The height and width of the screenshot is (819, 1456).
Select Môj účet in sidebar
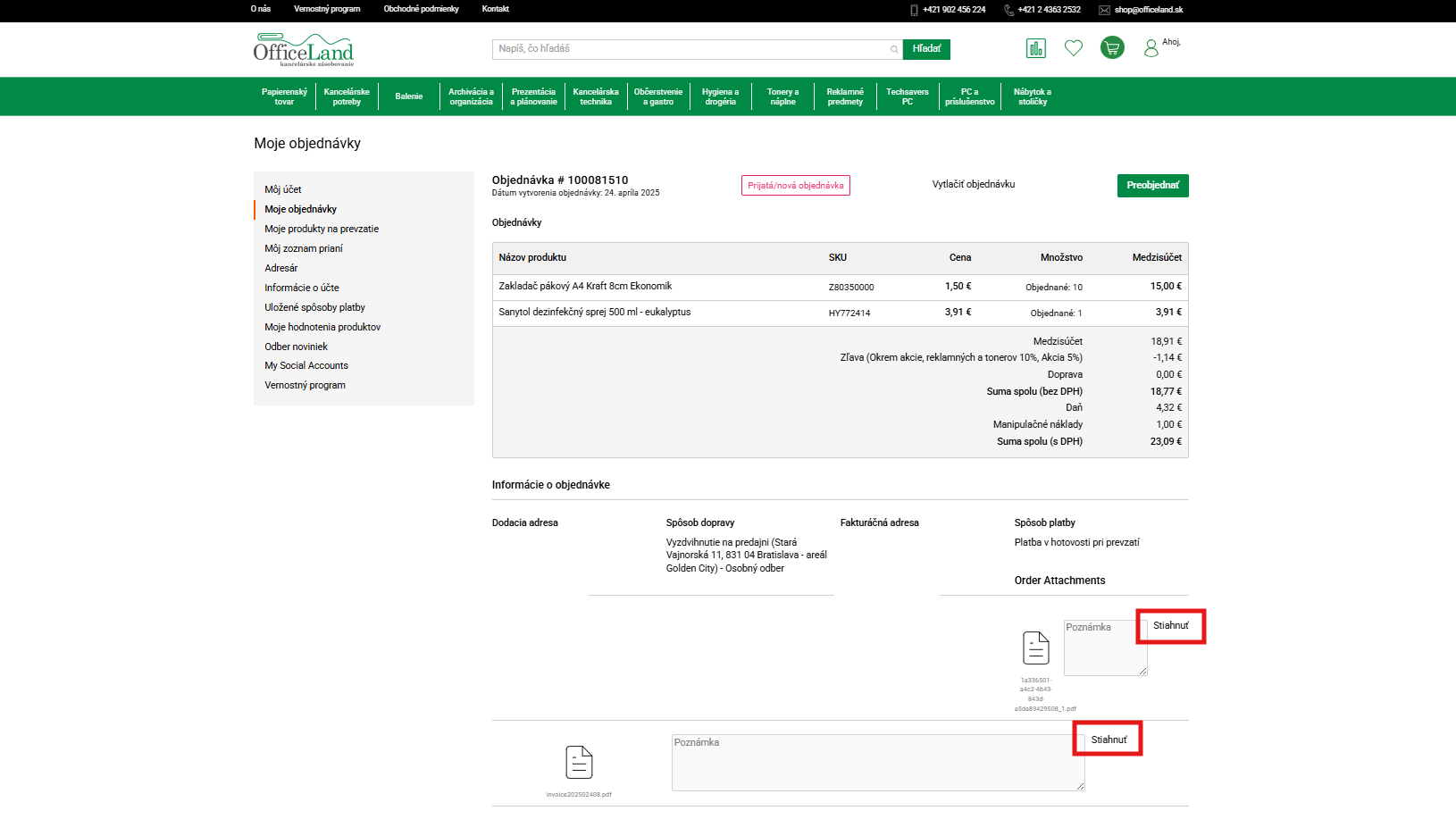283,189
